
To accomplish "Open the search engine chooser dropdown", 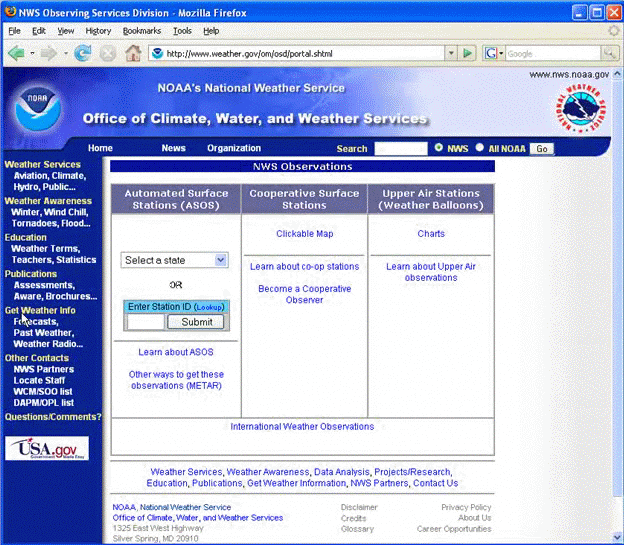I will (x=501, y=53).
